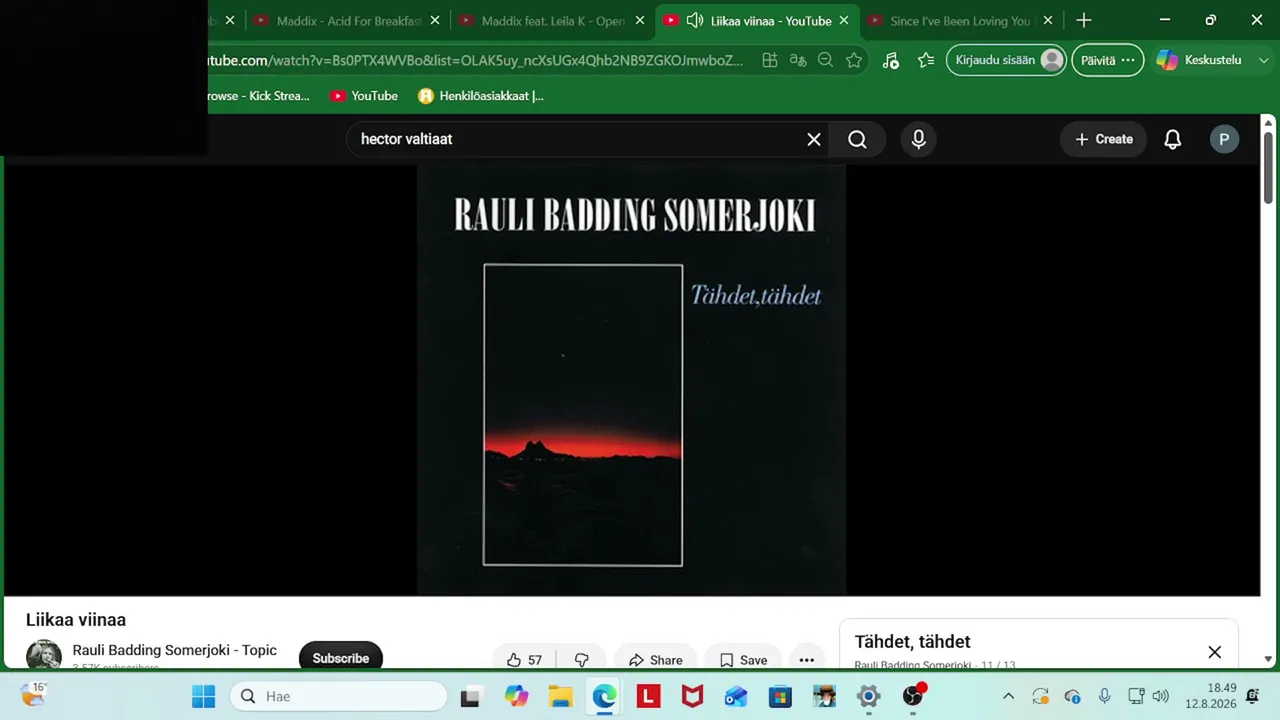Subscribe to Rauli Badding Somerjoki - Topic
Viewport: 1280px width, 720px height.
click(340, 658)
